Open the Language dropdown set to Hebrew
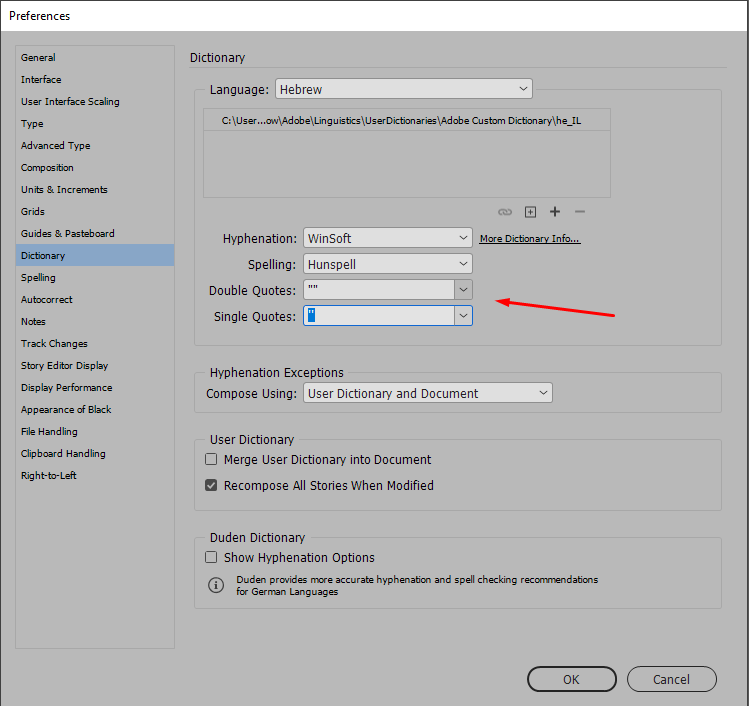The width and height of the screenshot is (749, 706). 404,89
